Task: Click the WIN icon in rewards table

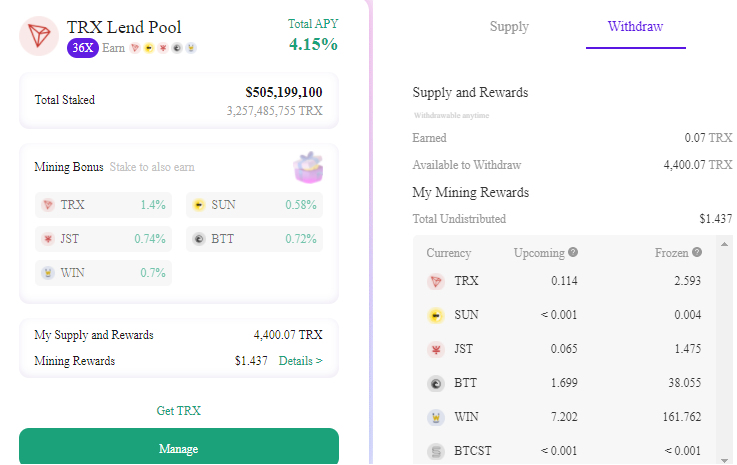Action: [x=436, y=418]
